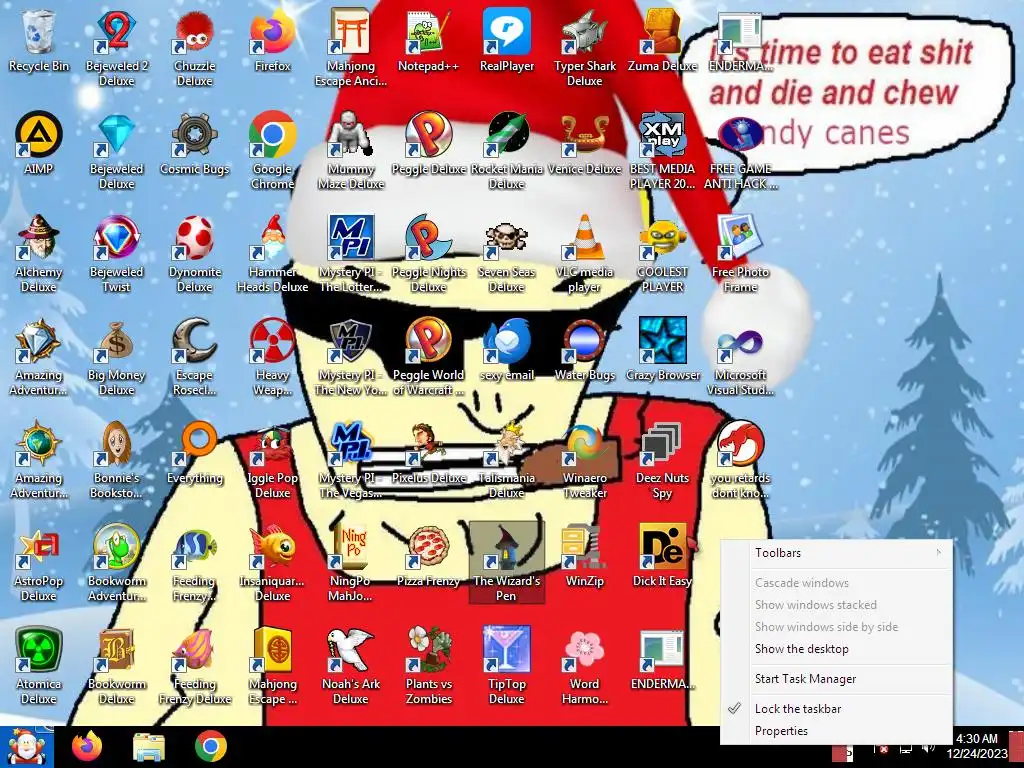
Task: Select the AIMP desktop shortcut
Action: pos(39,144)
